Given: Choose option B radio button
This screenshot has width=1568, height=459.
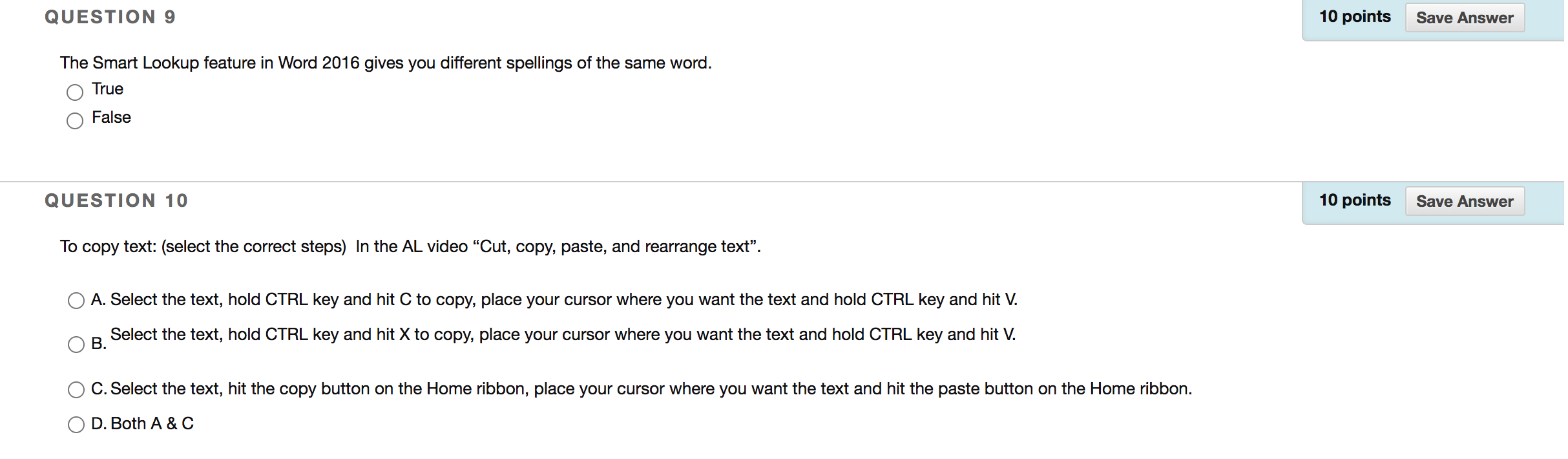Looking at the screenshot, I should (x=76, y=344).
